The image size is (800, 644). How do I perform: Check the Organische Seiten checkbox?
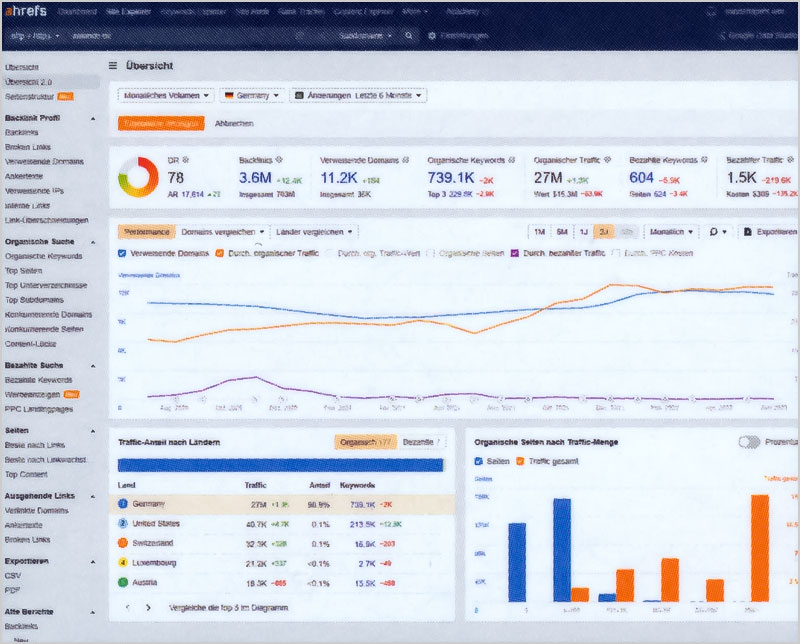(431, 253)
